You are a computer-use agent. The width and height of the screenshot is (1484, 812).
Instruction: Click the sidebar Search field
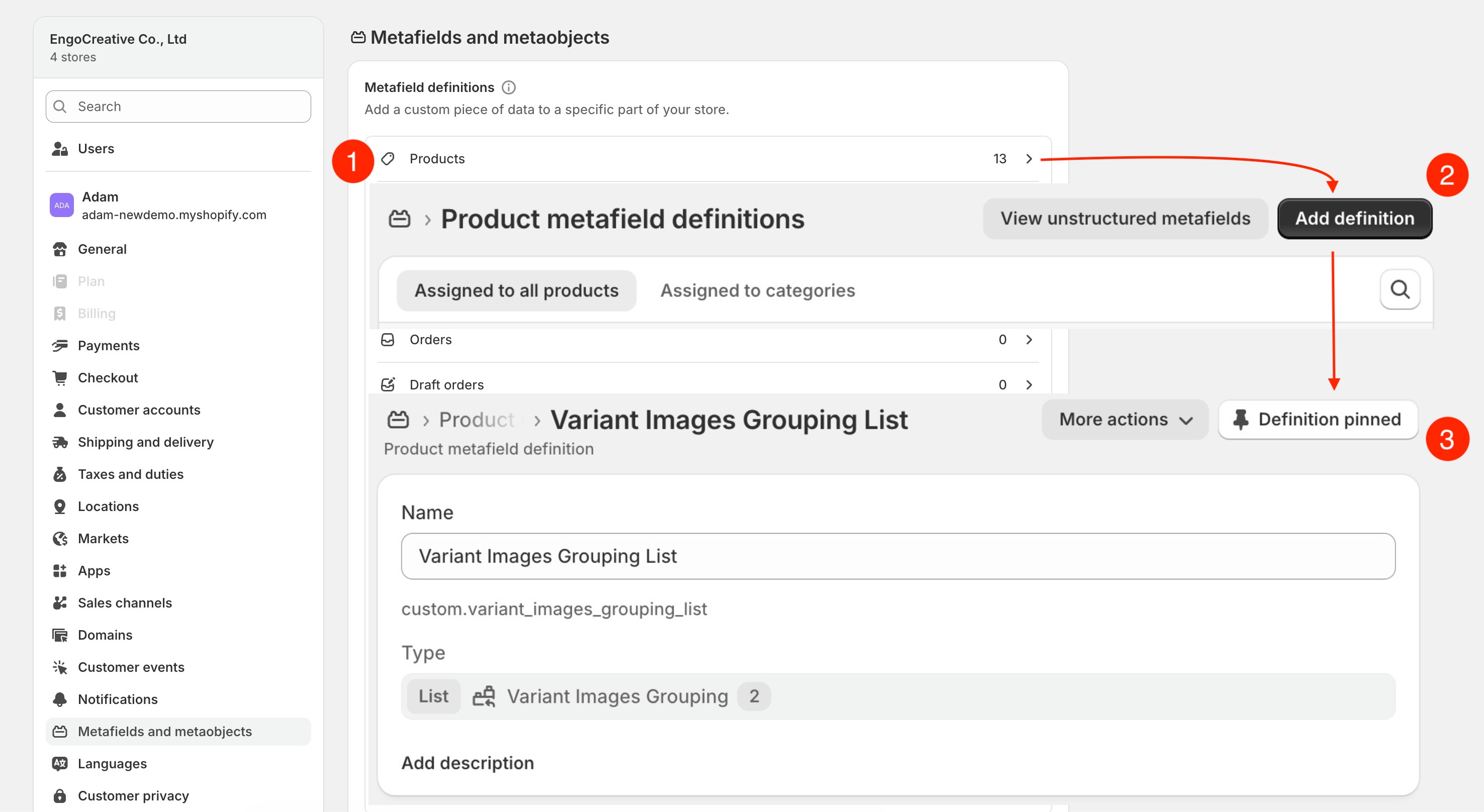[178, 107]
